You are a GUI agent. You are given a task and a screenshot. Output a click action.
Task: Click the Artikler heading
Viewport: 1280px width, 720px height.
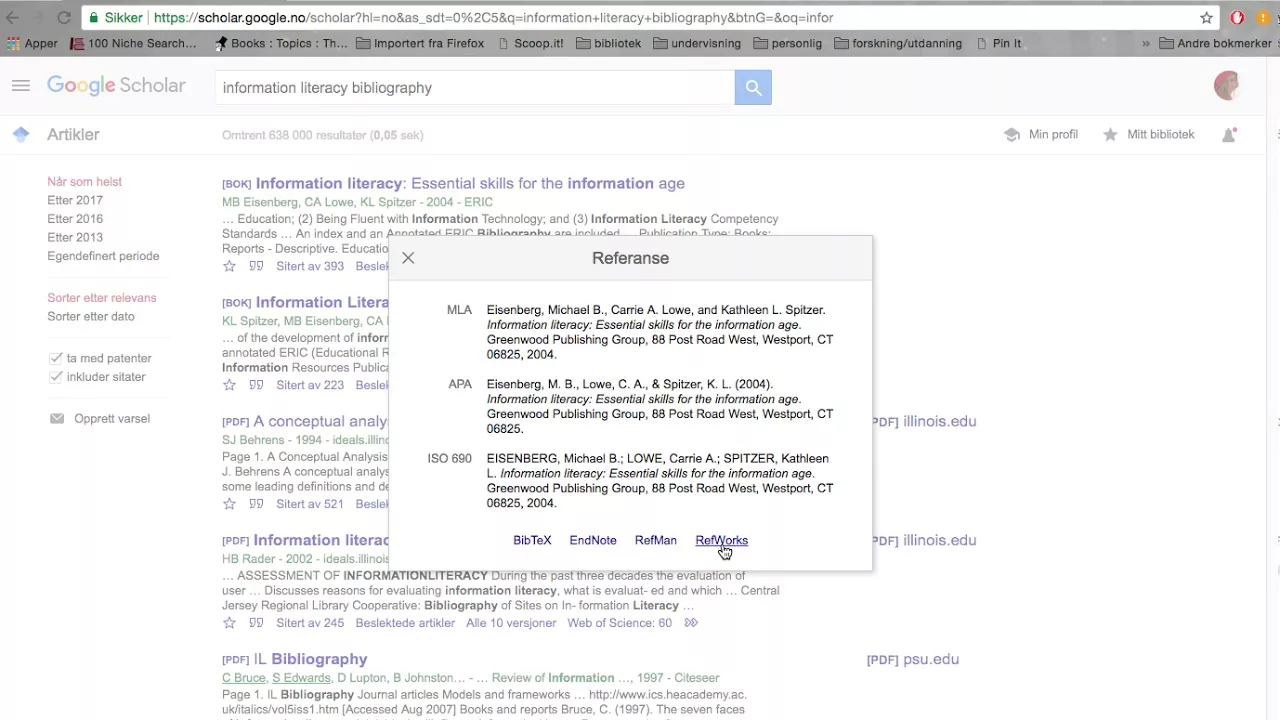tap(73, 134)
